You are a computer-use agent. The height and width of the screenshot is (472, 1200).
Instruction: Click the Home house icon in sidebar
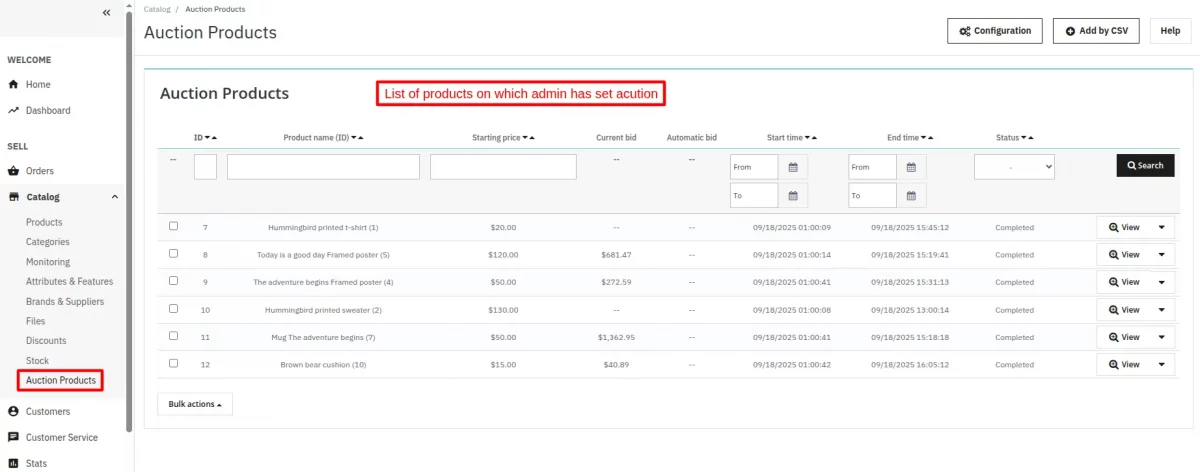(x=14, y=85)
